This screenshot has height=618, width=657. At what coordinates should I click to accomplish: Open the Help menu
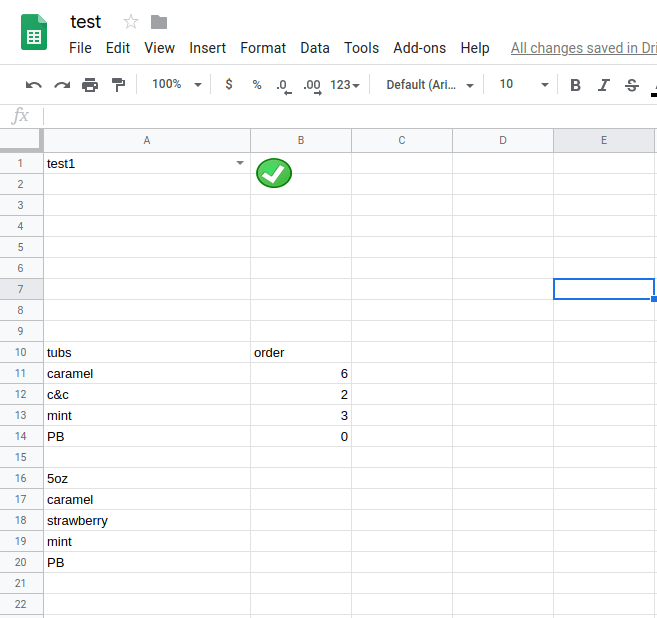coord(475,48)
